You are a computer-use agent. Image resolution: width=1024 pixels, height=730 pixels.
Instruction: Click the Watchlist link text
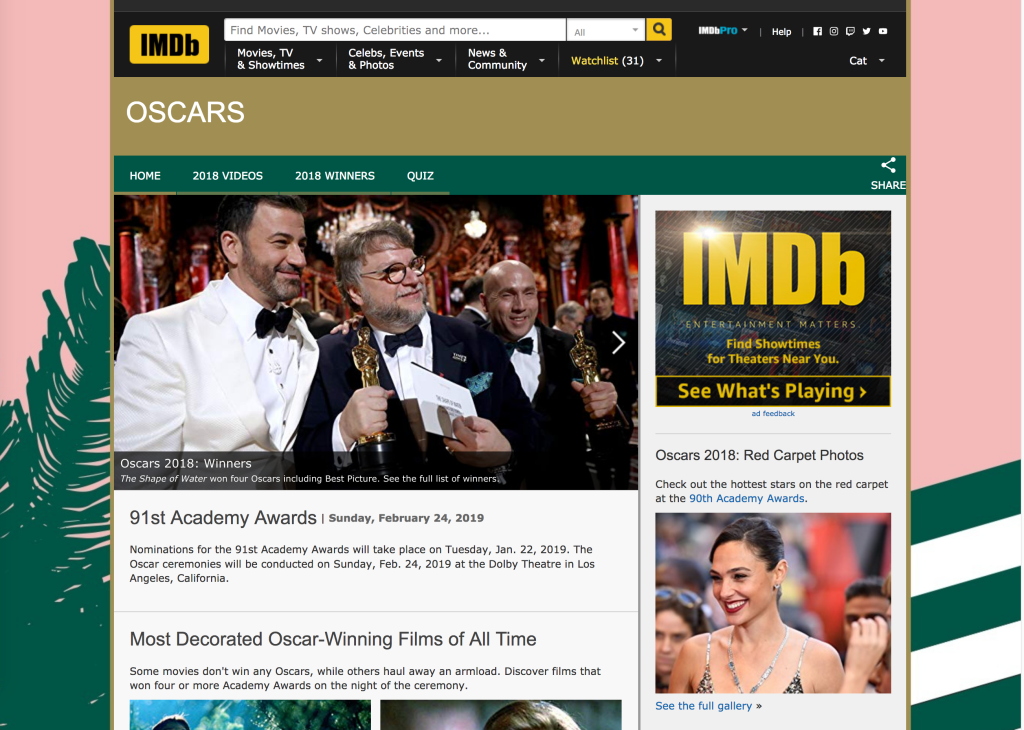coord(594,61)
